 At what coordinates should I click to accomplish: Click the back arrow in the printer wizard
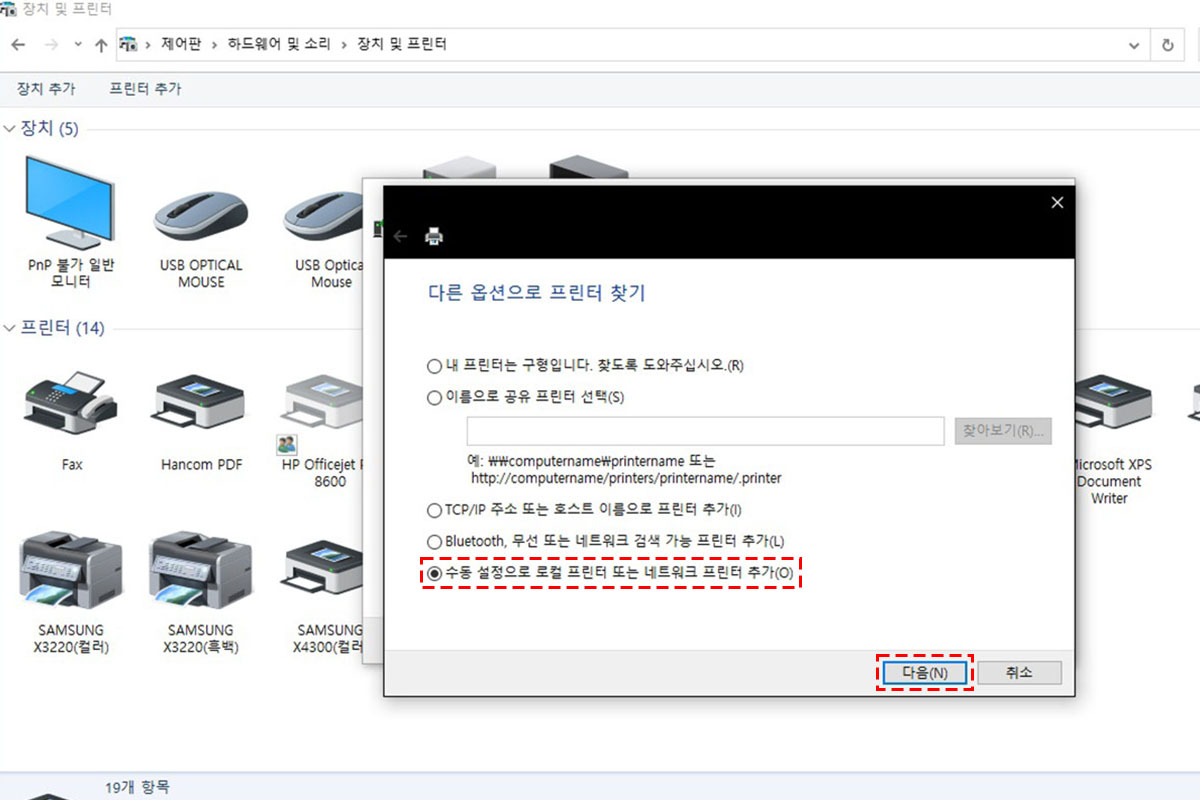(x=401, y=236)
